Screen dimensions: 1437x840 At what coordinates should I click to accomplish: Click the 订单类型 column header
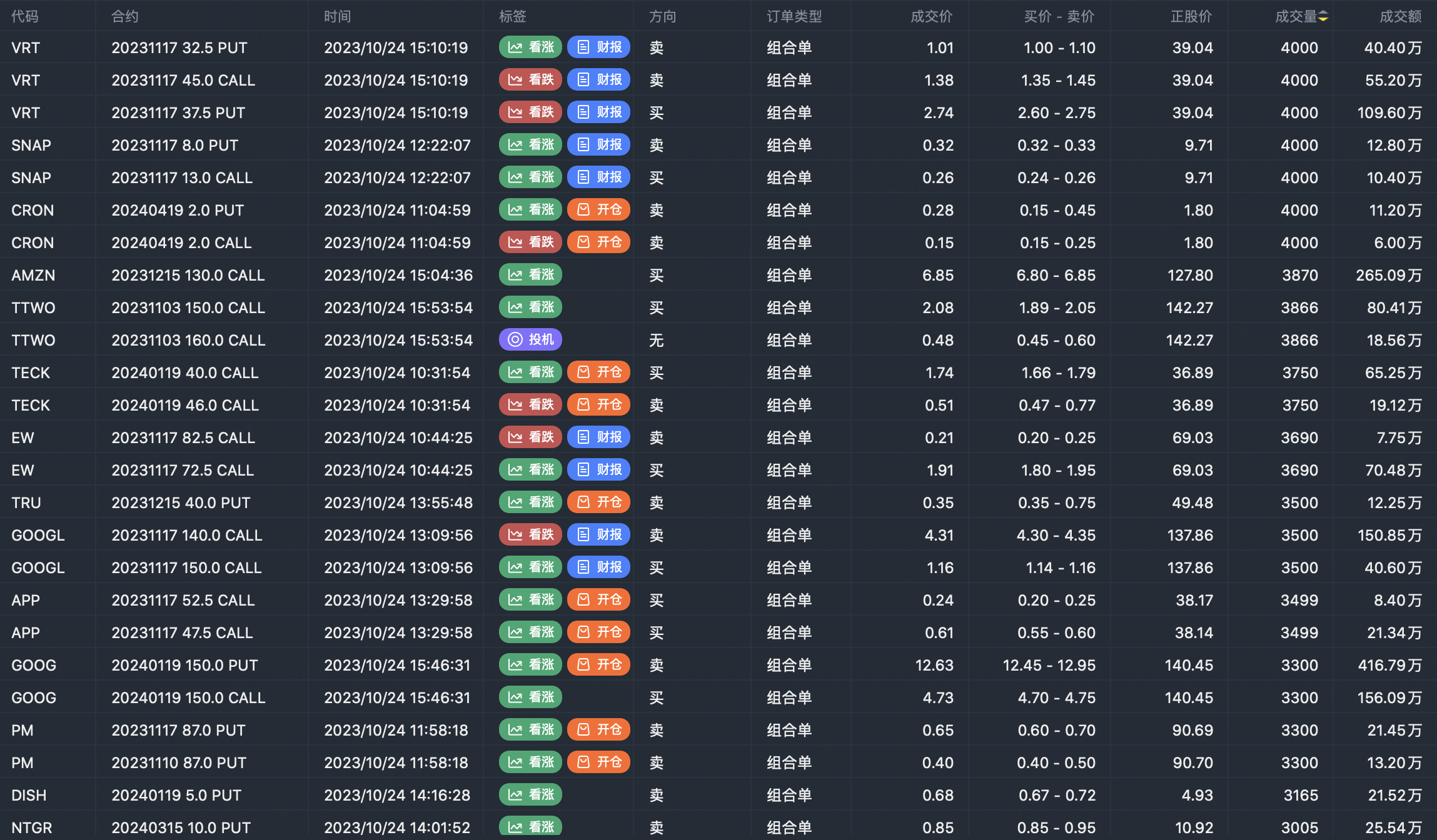(x=795, y=17)
